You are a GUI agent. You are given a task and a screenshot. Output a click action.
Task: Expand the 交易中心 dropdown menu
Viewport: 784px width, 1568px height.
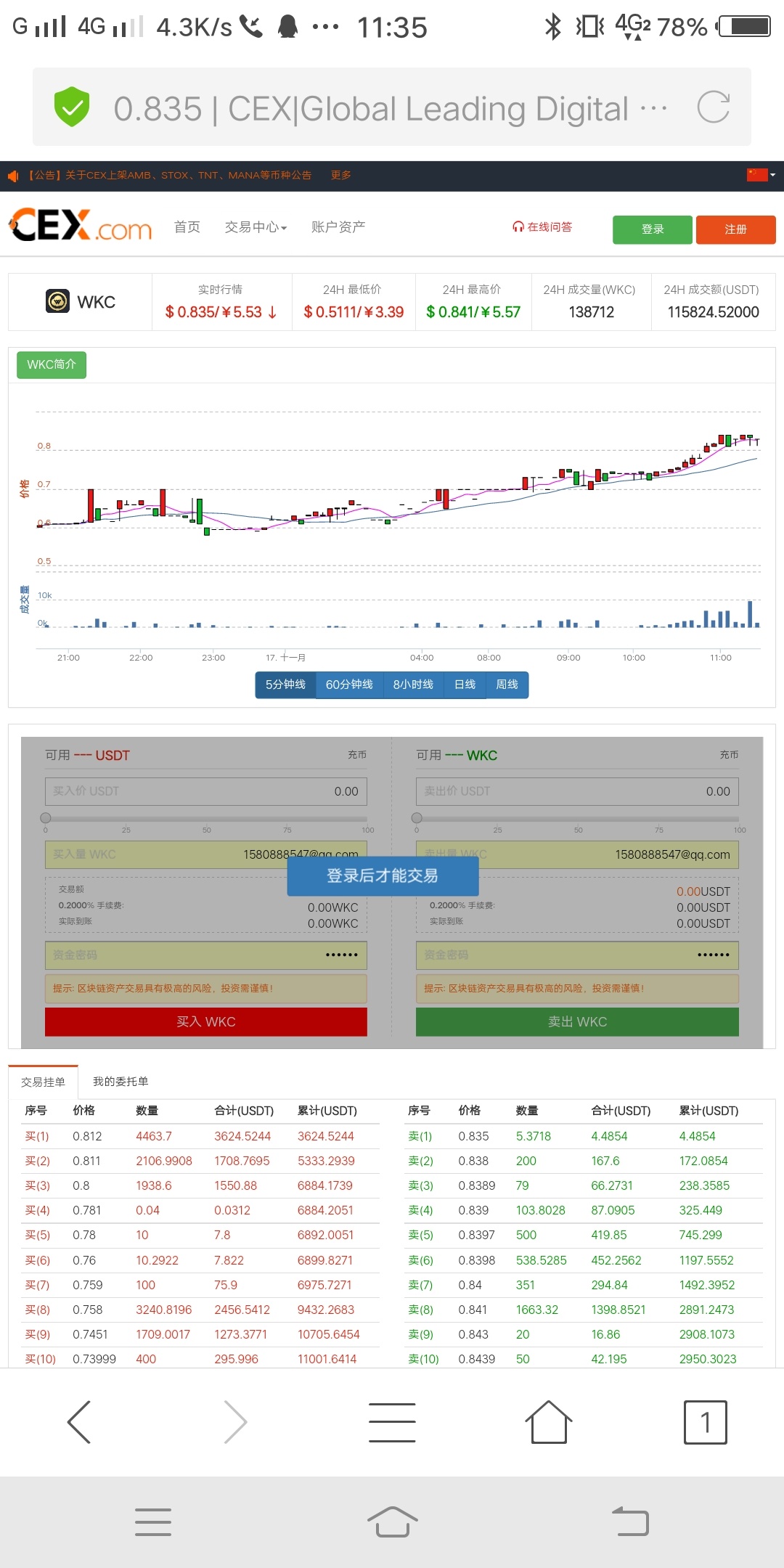pos(256,227)
